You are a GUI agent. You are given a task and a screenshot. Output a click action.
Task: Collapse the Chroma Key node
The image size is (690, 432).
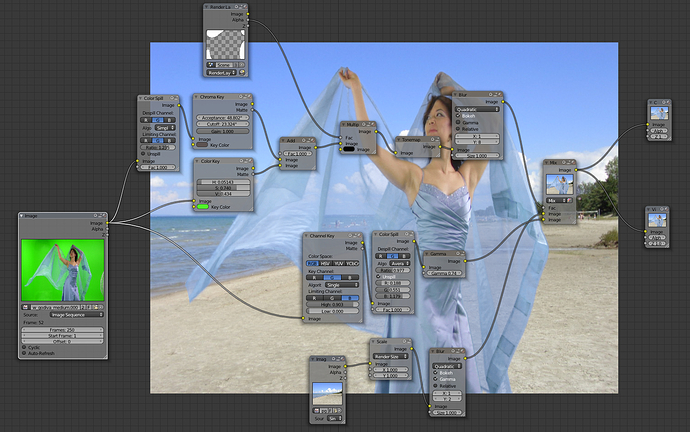(x=196, y=97)
